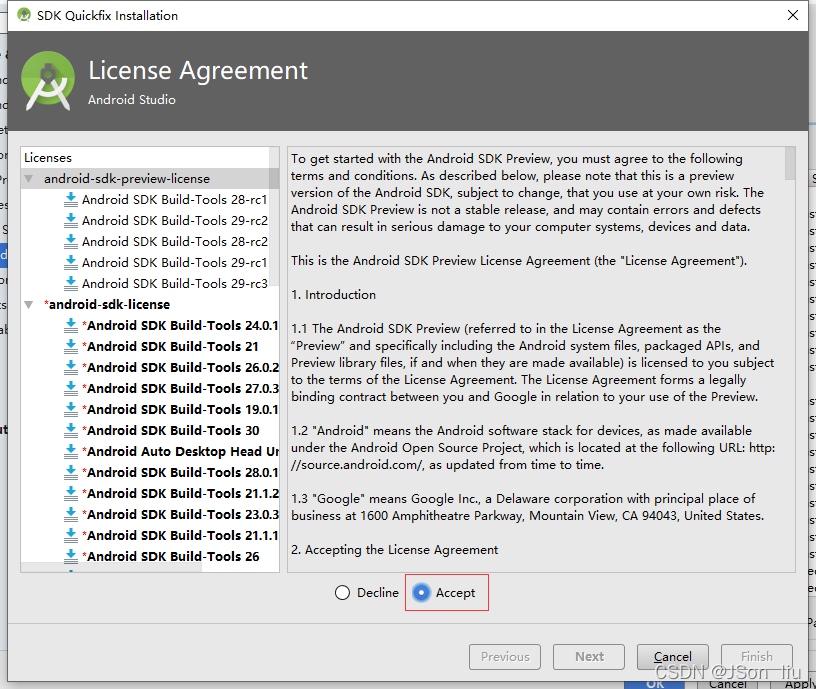Click download icon for Build-Tools 21

[70, 347]
